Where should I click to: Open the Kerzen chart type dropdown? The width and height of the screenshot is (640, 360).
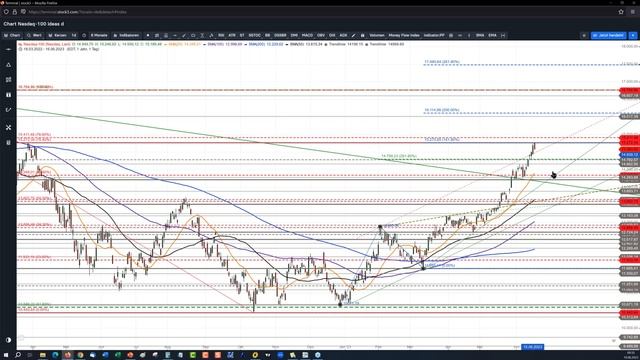point(57,36)
